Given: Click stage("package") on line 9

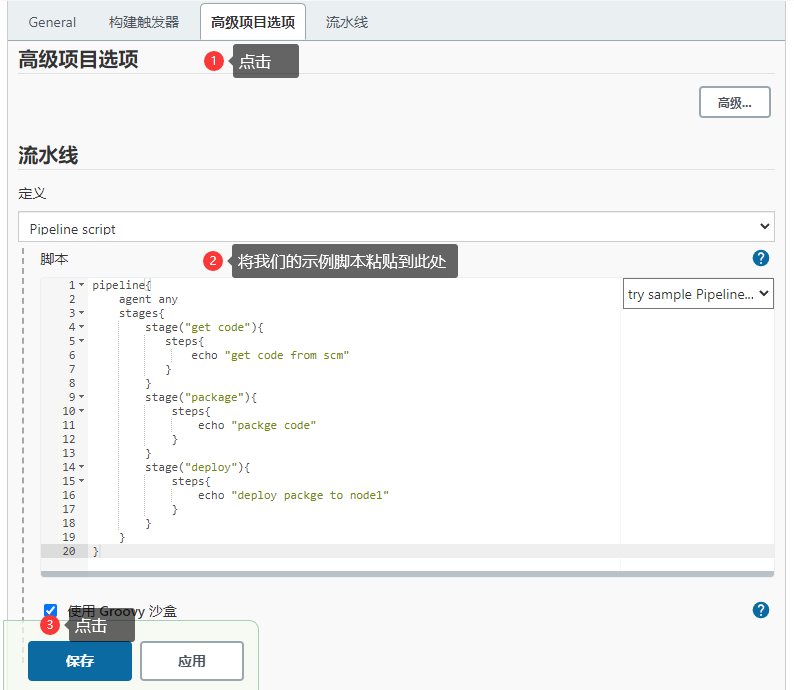Looking at the screenshot, I should (x=201, y=397).
